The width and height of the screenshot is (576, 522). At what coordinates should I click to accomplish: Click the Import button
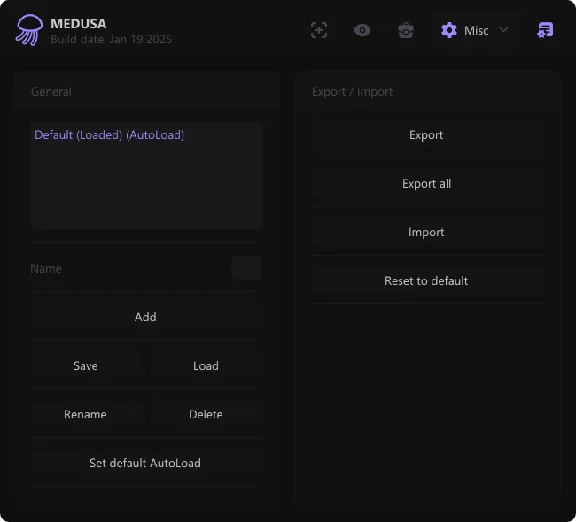(x=426, y=232)
